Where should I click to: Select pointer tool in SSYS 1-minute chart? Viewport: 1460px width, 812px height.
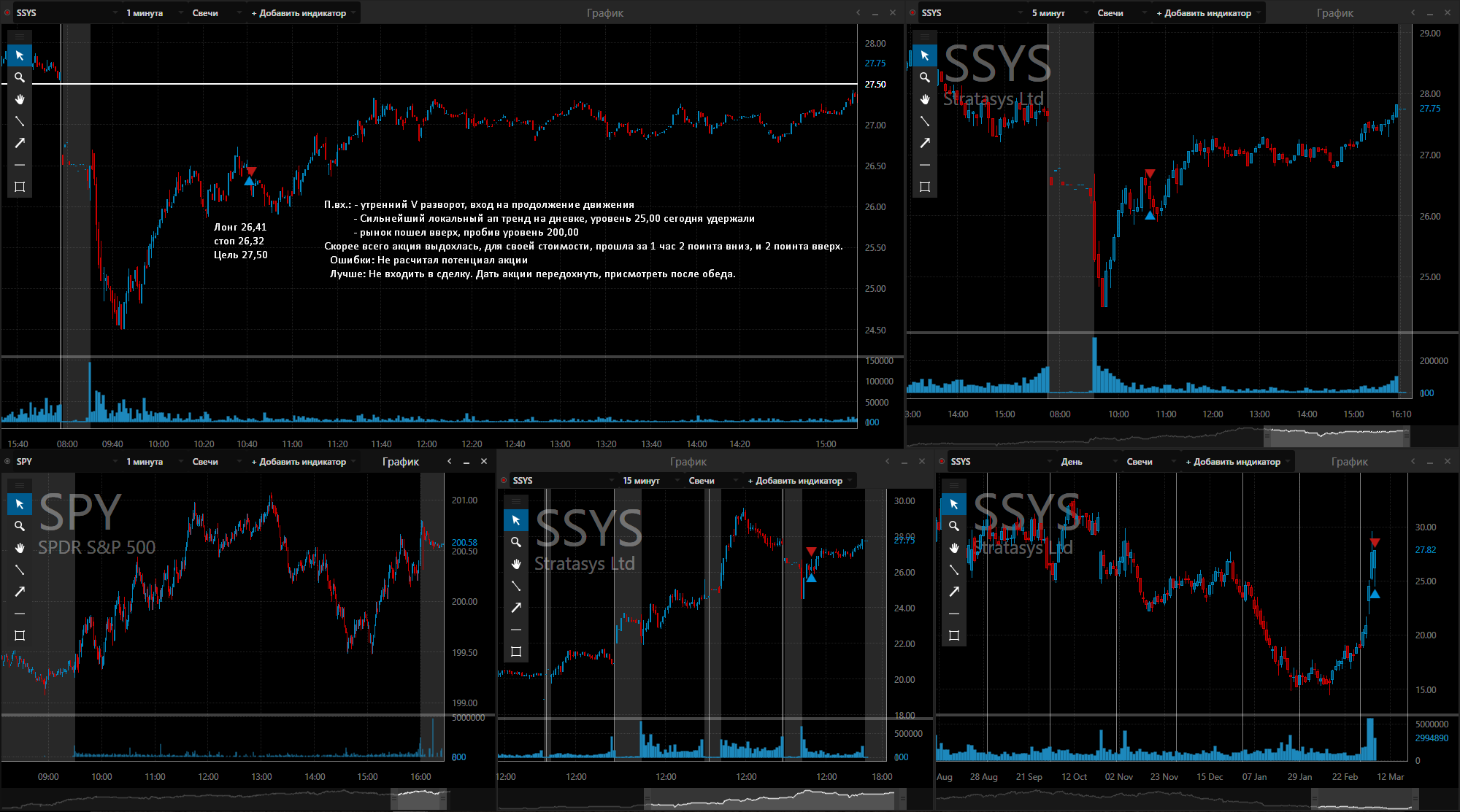20,55
